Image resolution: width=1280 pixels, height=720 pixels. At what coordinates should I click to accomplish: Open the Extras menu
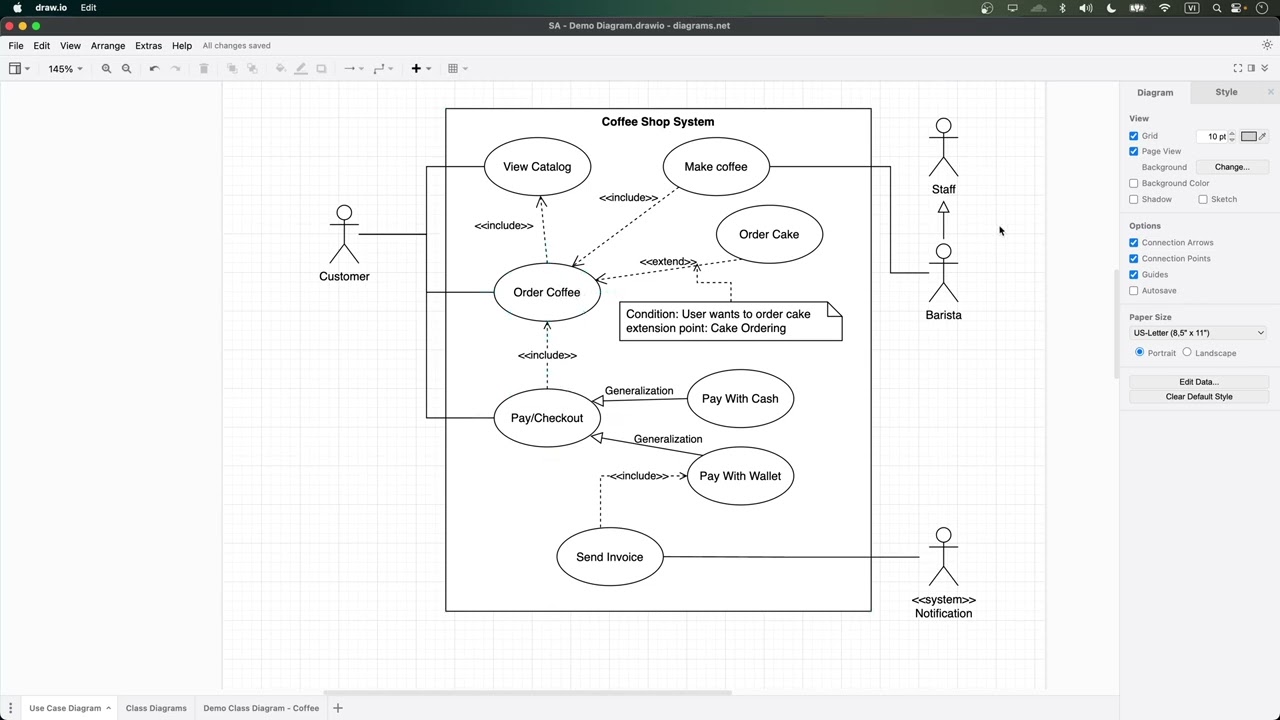click(x=148, y=46)
